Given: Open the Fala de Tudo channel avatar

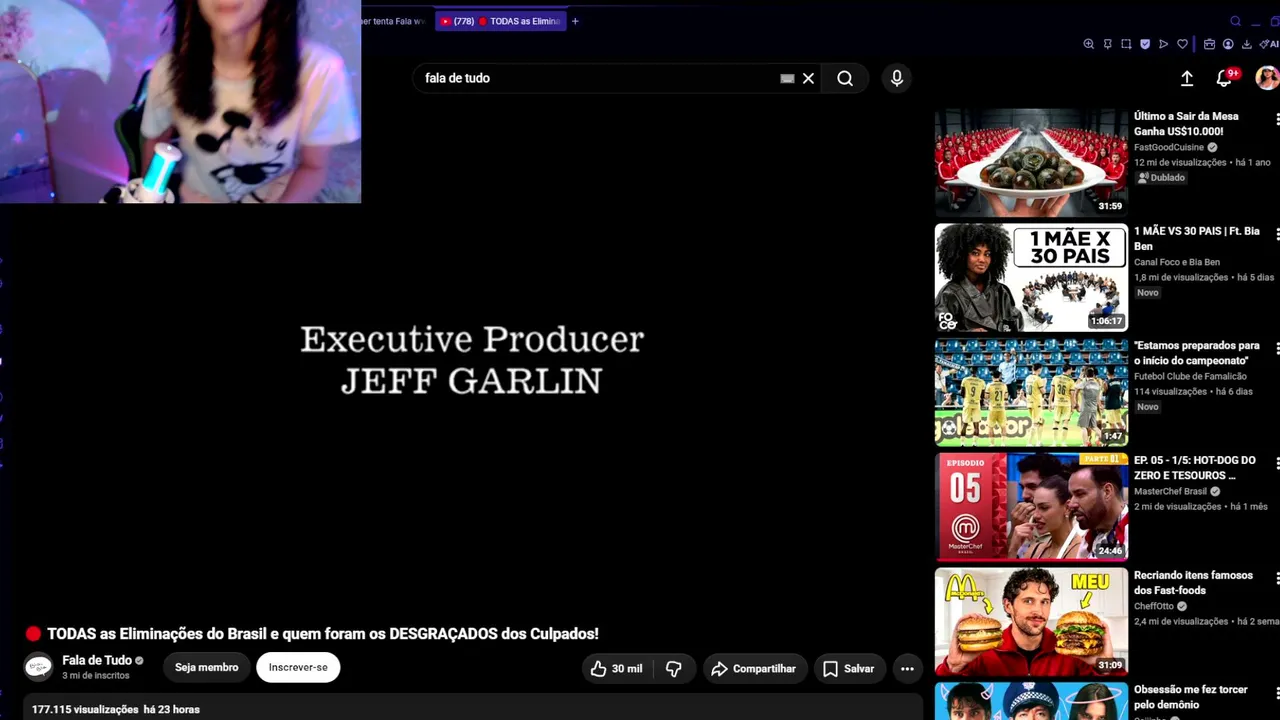Looking at the screenshot, I should click(x=38, y=667).
